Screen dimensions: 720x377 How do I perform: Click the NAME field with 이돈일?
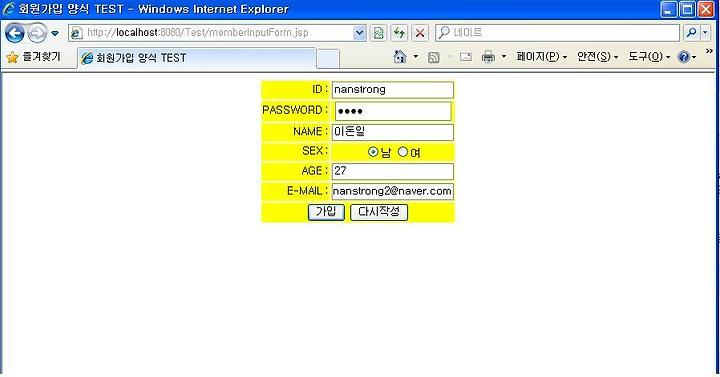(x=393, y=132)
